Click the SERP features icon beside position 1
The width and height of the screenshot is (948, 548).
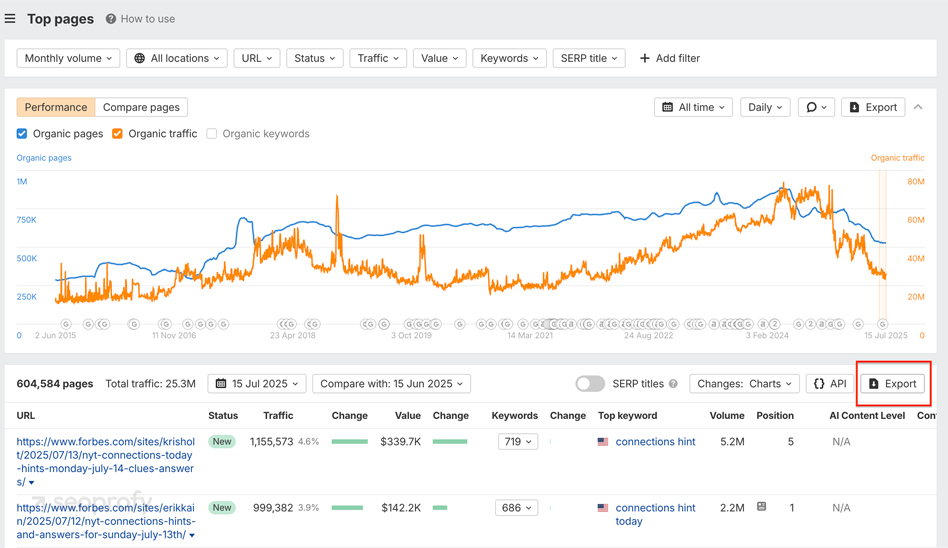click(x=762, y=506)
